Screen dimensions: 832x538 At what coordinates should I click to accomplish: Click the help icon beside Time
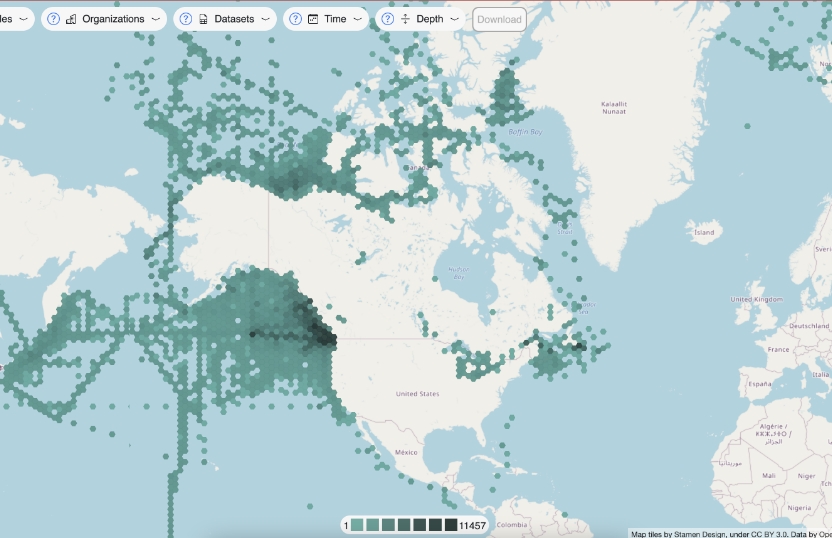pyautogui.click(x=296, y=19)
